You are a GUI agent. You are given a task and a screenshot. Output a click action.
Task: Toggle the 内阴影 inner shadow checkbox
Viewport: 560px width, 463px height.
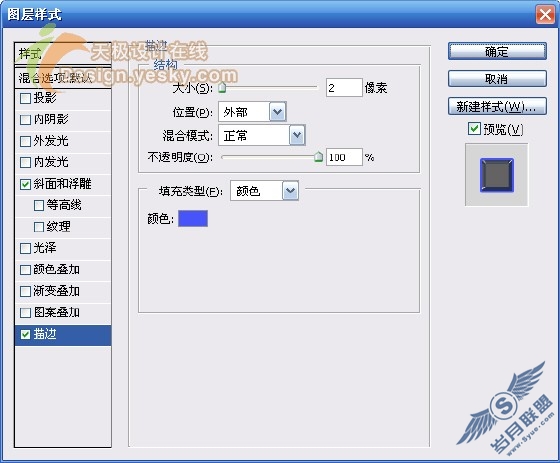point(25,120)
